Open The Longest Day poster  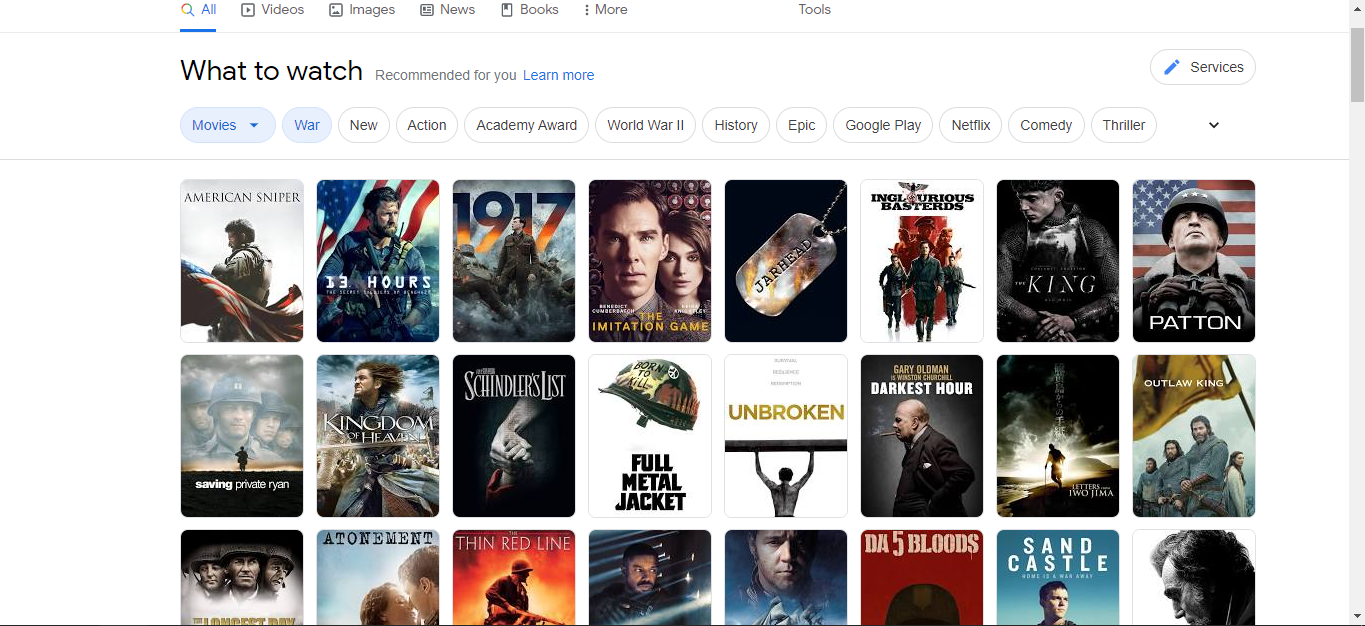242,577
